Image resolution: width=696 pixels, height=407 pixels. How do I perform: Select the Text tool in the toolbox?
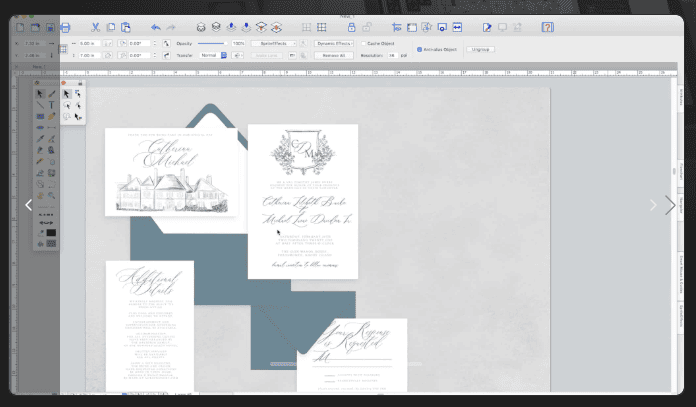(x=51, y=105)
